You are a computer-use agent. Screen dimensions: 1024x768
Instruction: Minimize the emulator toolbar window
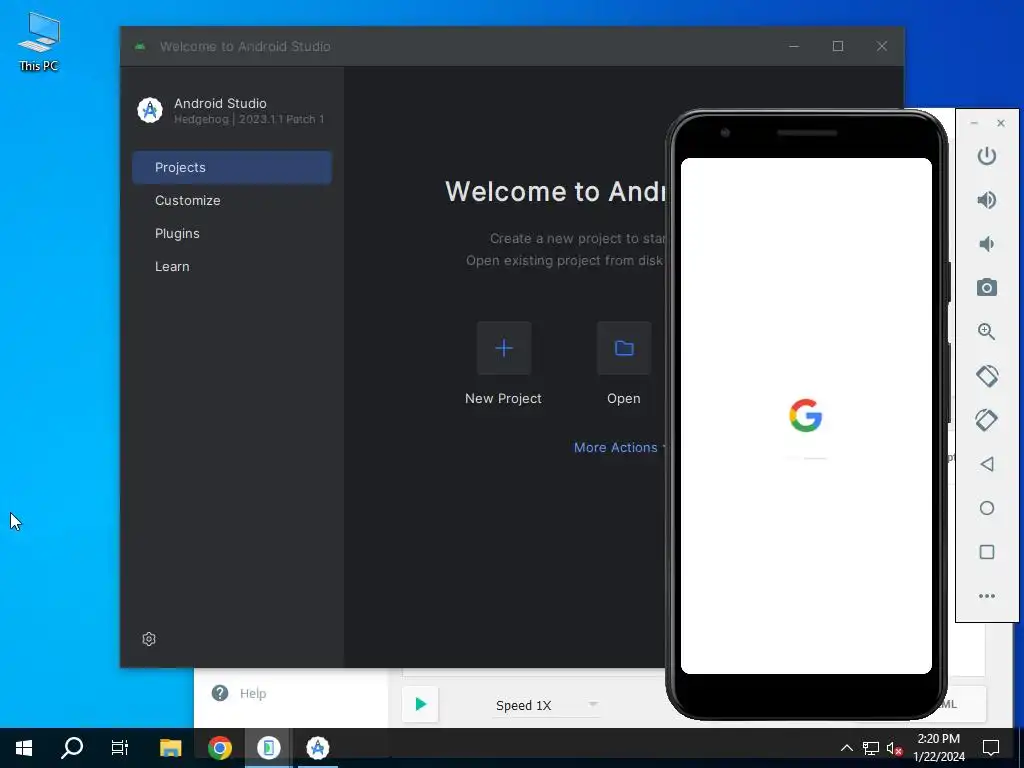pyautogui.click(x=974, y=123)
